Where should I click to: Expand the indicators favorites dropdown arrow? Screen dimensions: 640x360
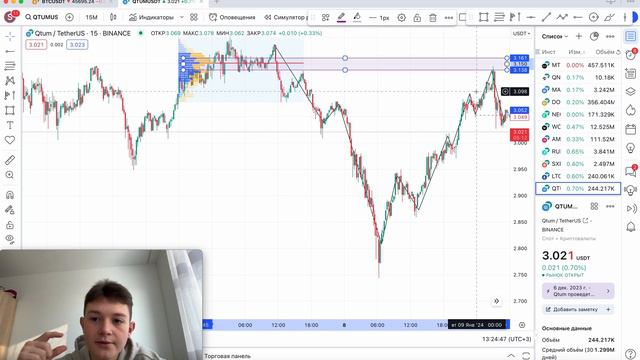pyautogui.click(x=181, y=17)
